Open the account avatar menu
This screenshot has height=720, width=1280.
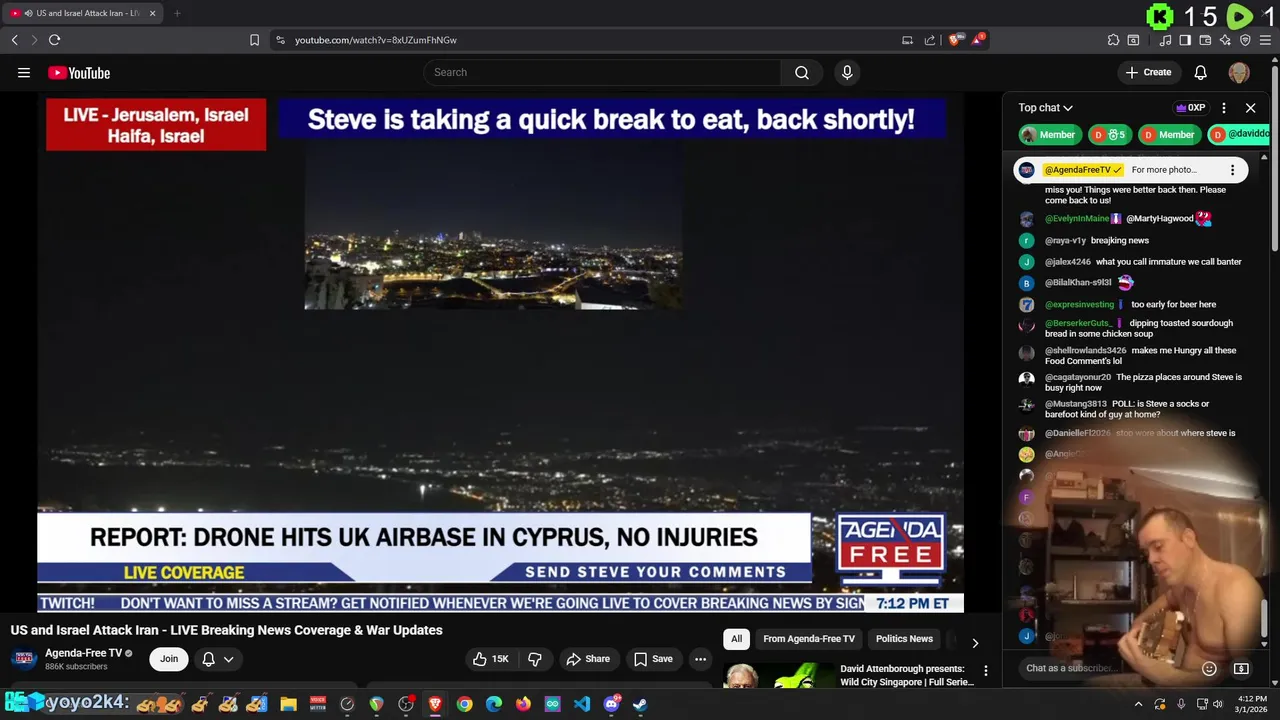pos(1239,72)
